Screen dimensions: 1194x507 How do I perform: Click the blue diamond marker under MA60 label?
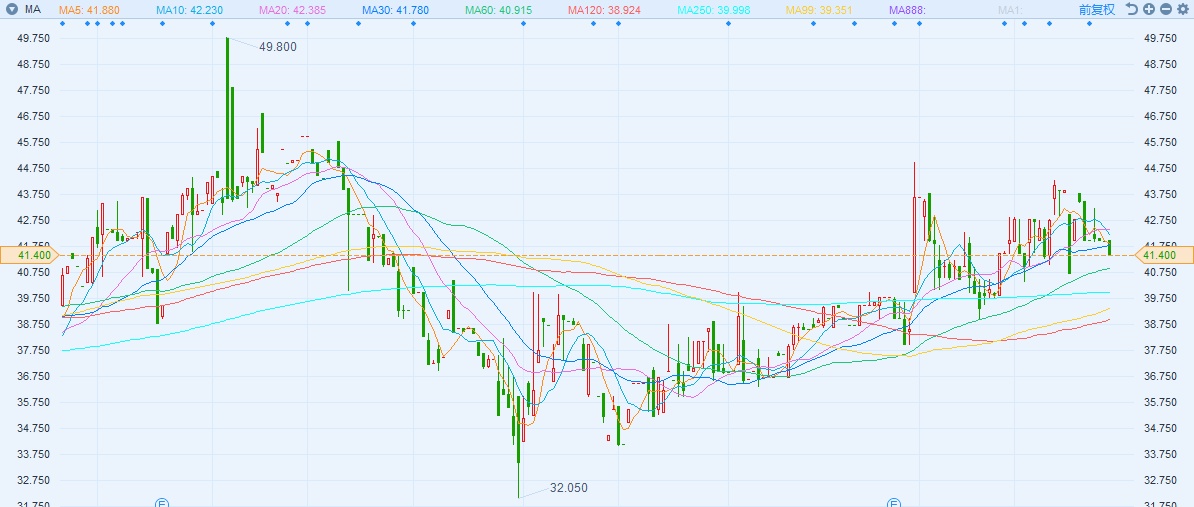pyautogui.click(x=523, y=24)
